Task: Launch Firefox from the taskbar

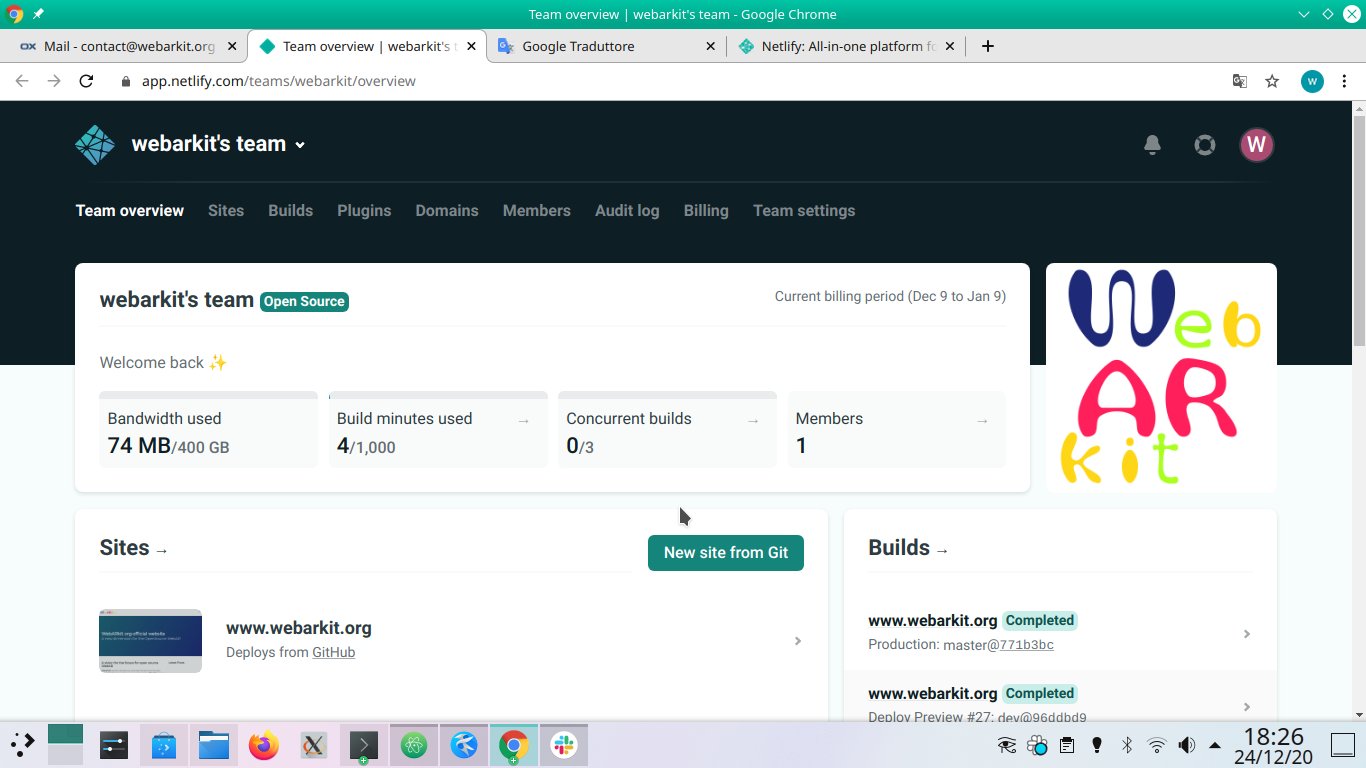Action: coord(264,745)
